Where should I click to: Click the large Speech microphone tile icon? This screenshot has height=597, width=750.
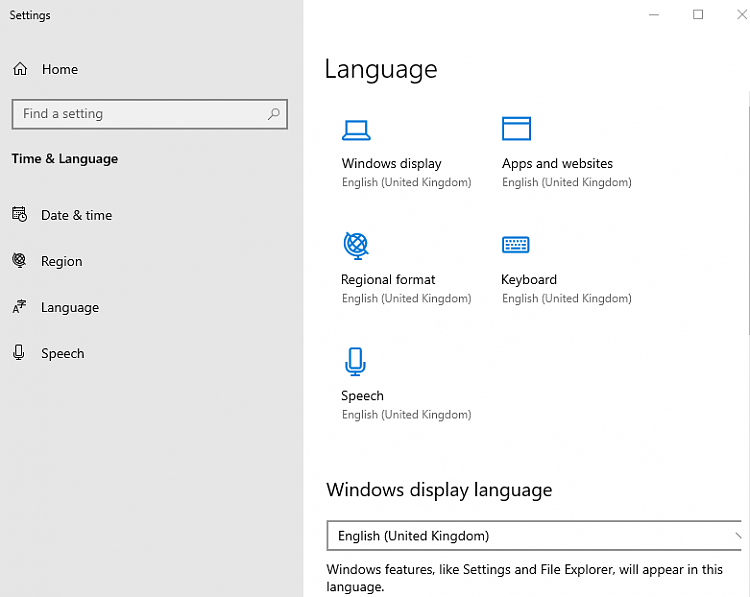pyautogui.click(x=355, y=362)
